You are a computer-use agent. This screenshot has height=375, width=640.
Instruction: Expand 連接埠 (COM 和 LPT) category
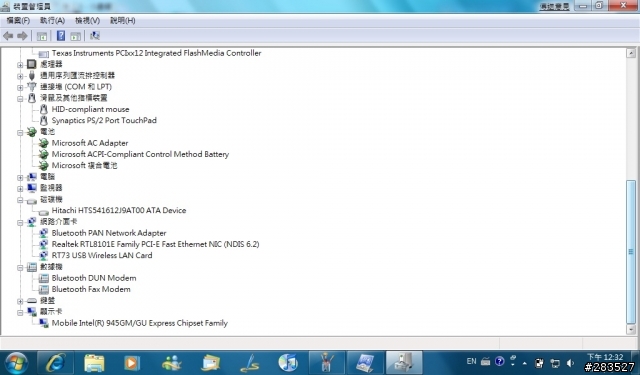(x=20, y=87)
